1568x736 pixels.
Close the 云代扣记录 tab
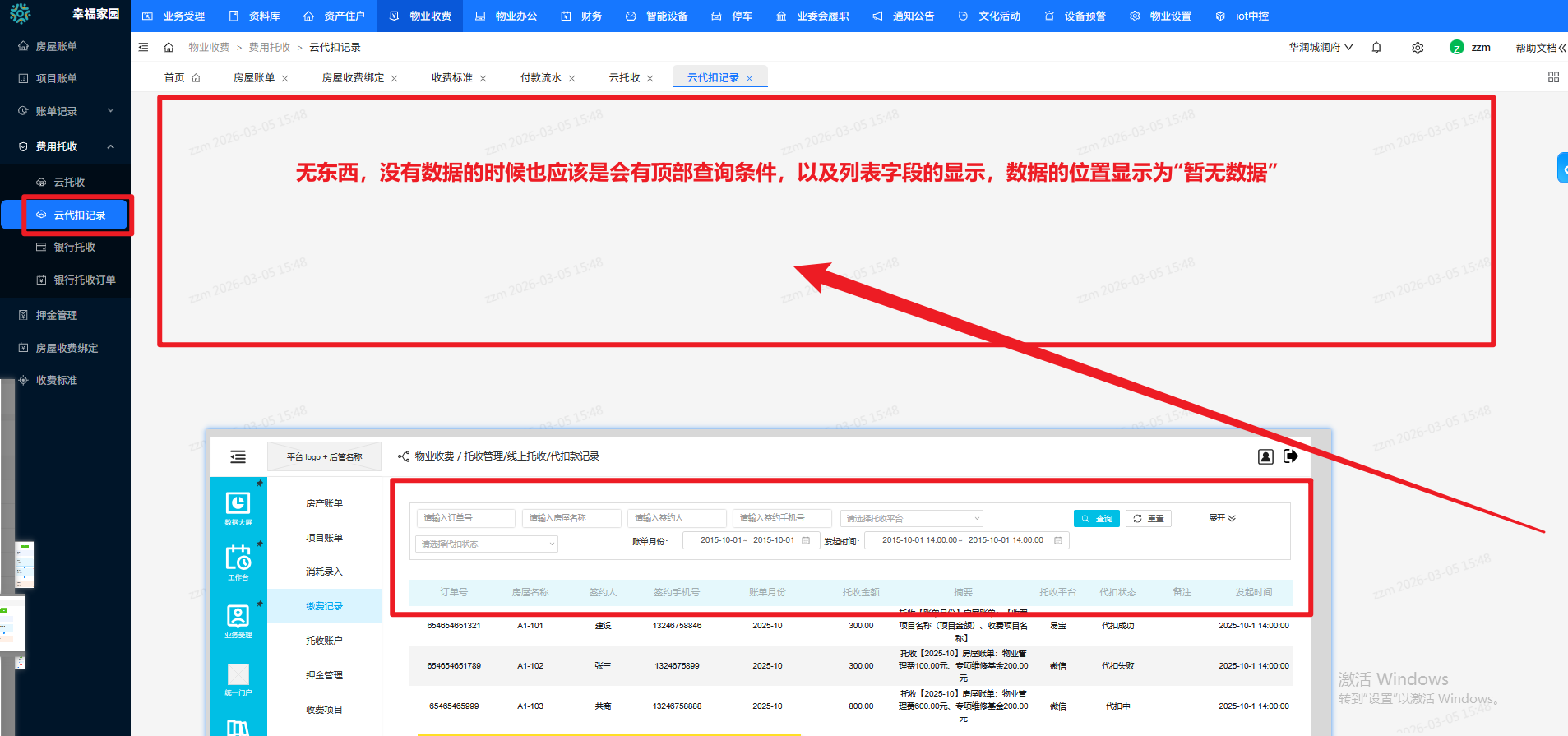coord(749,79)
